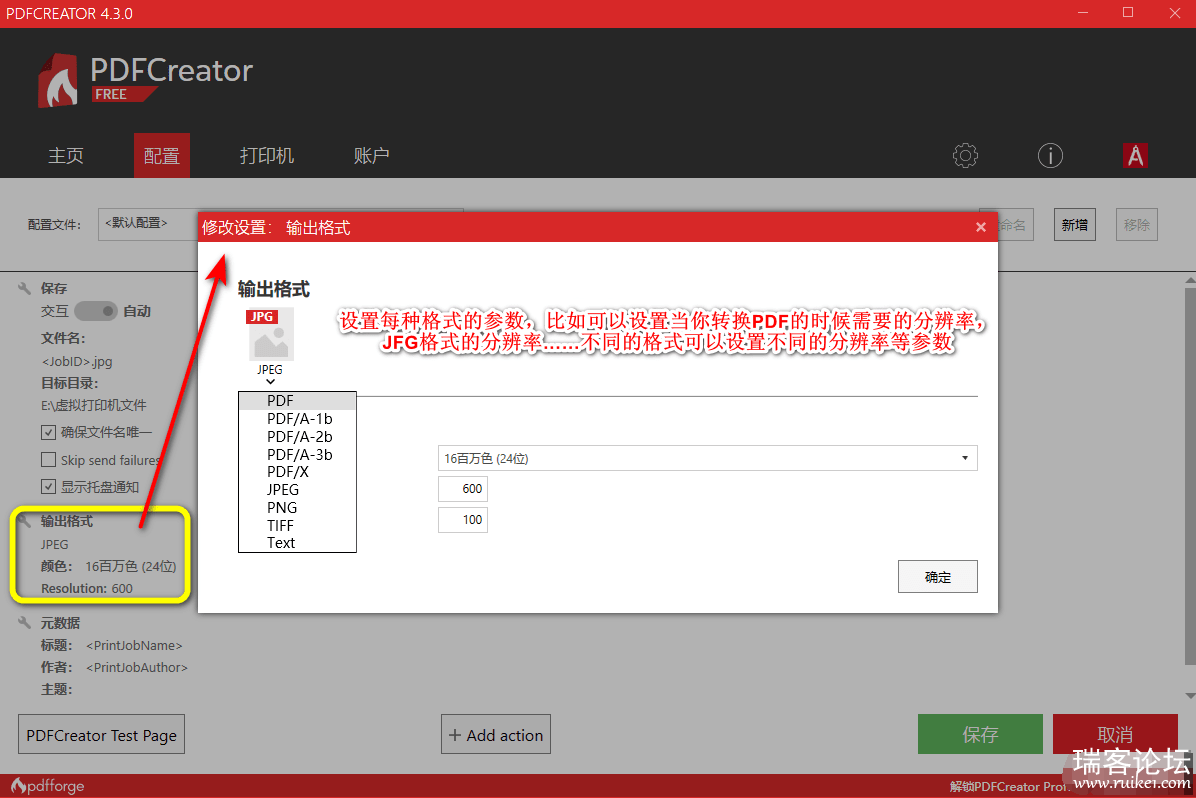Click the Add action button
The image size is (1196, 798).
[x=496, y=735]
